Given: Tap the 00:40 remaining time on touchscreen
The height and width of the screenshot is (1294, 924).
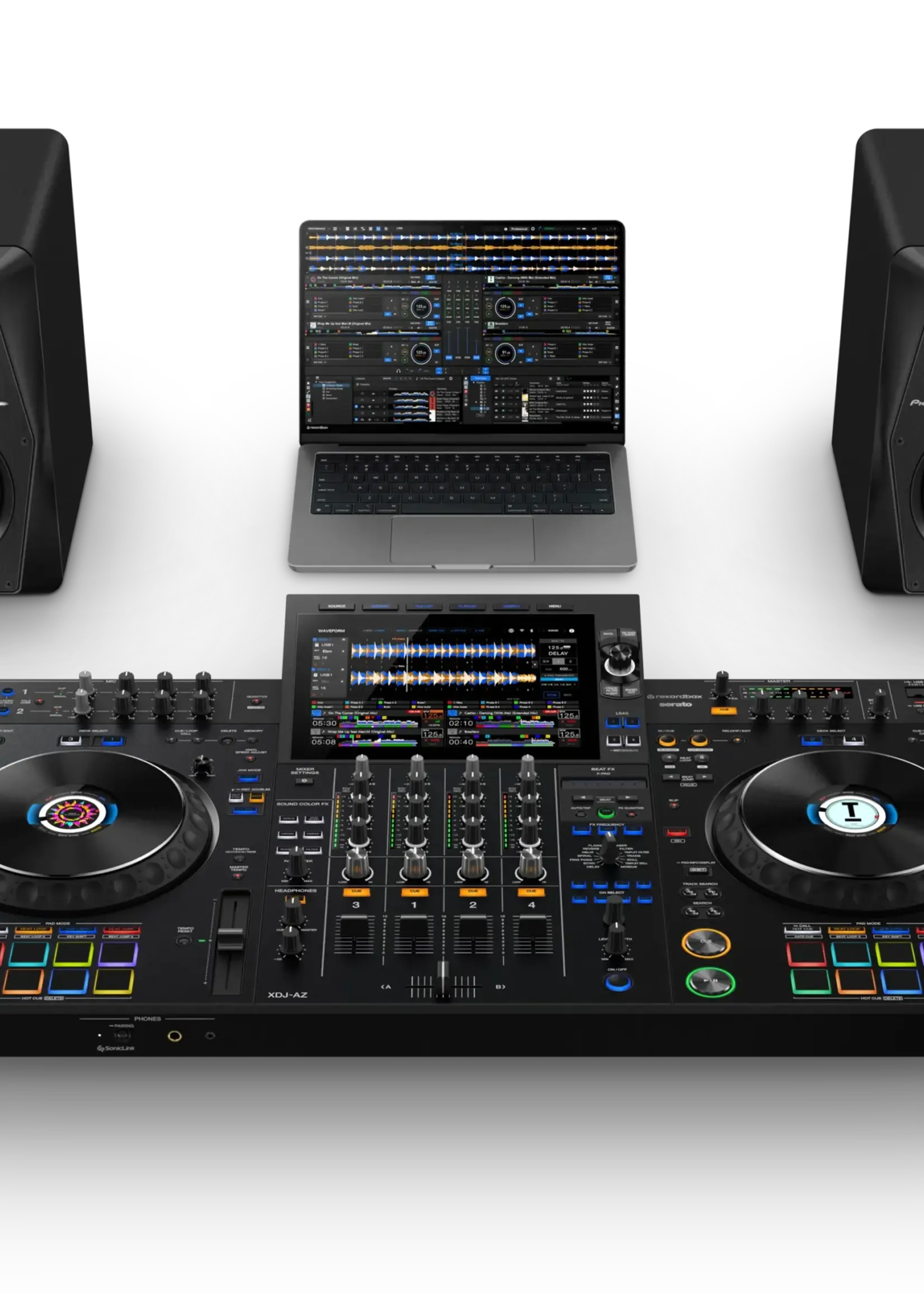Looking at the screenshot, I should [461, 741].
